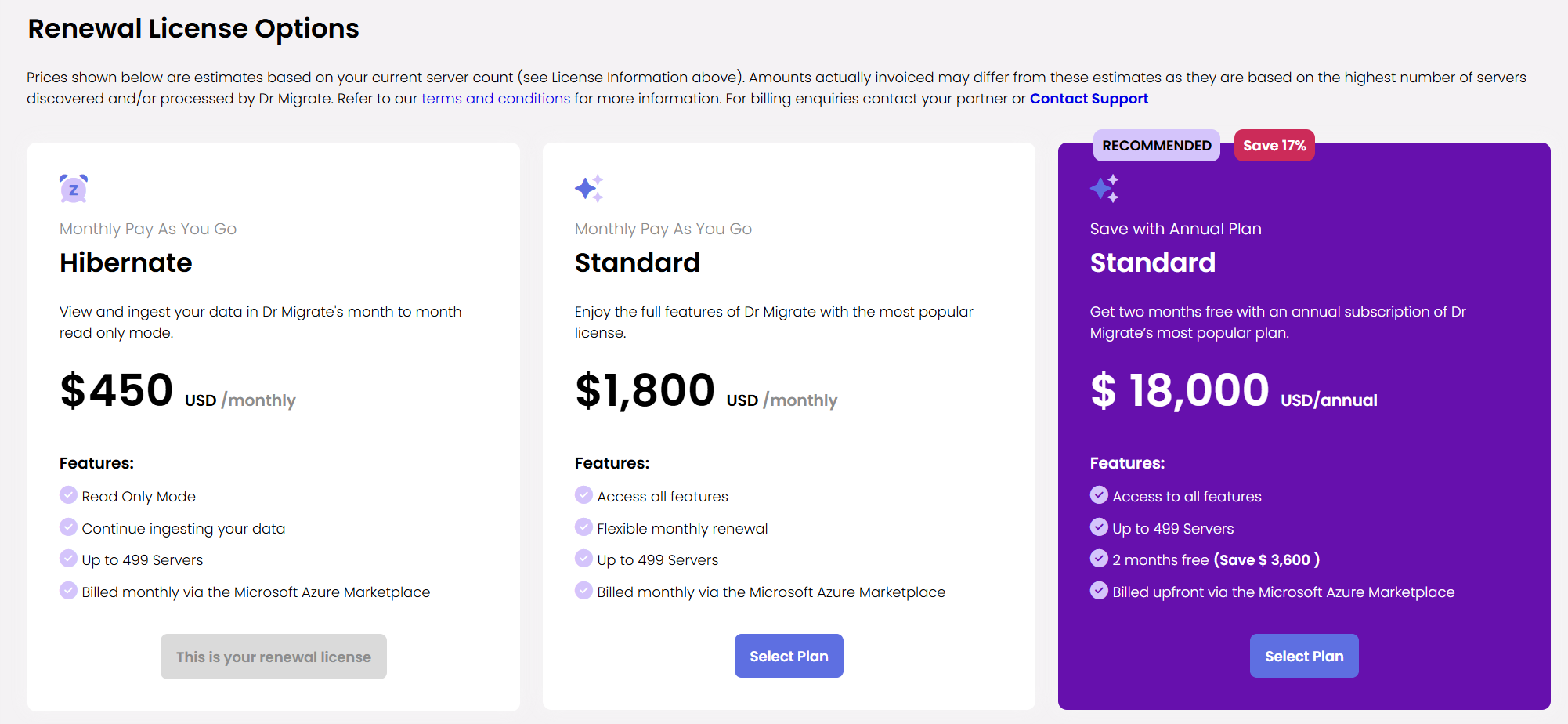This screenshot has height=724, width=1568.
Task: Open the terms and conditions link
Action: click(496, 99)
